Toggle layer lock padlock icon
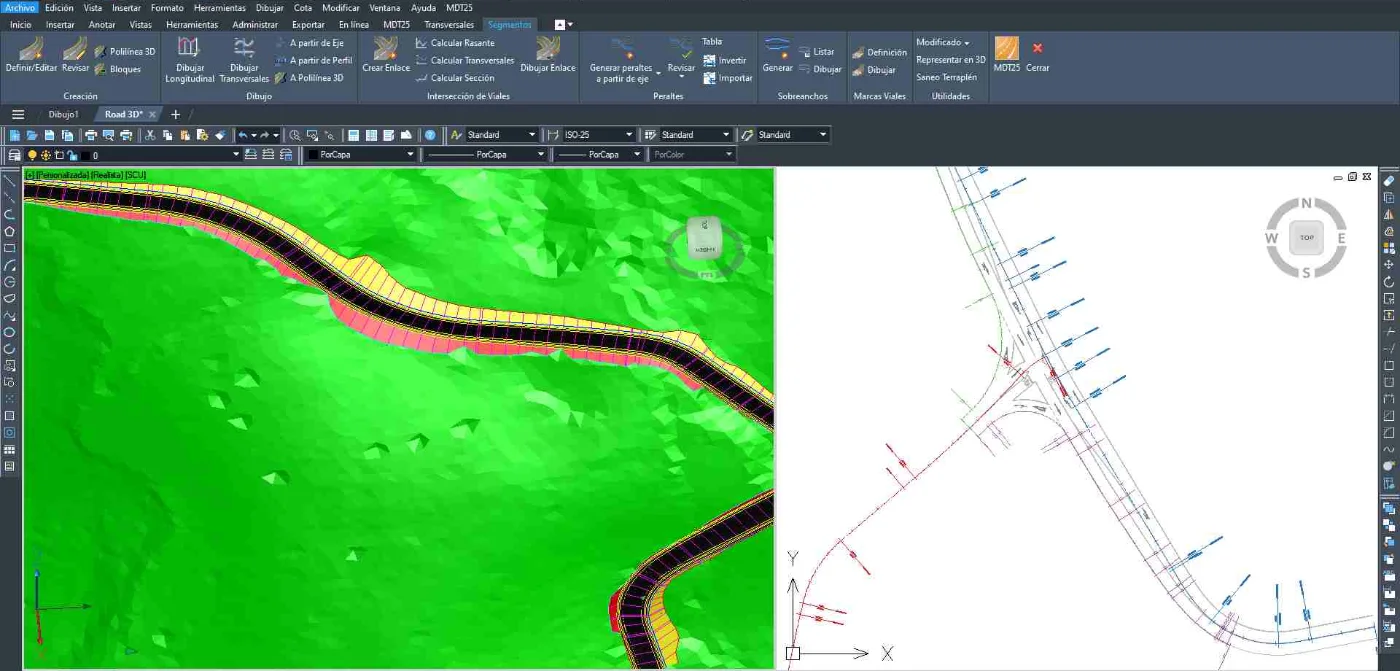Image resolution: width=1400 pixels, height=671 pixels. [x=72, y=155]
